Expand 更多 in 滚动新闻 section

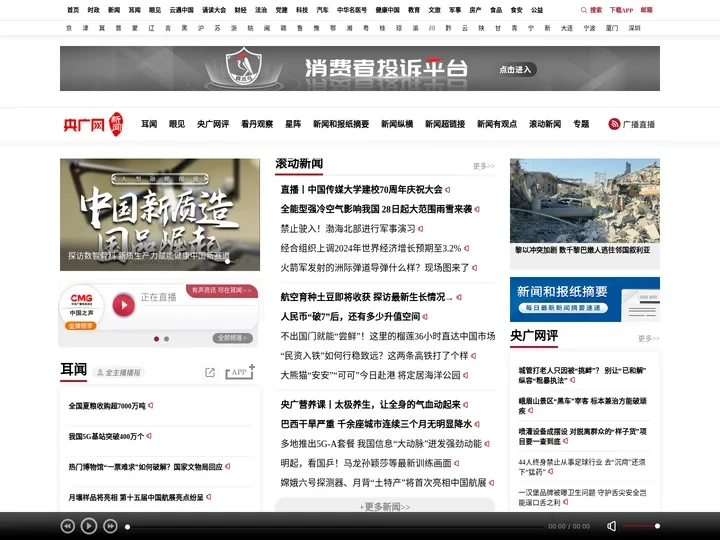pos(484,166)
